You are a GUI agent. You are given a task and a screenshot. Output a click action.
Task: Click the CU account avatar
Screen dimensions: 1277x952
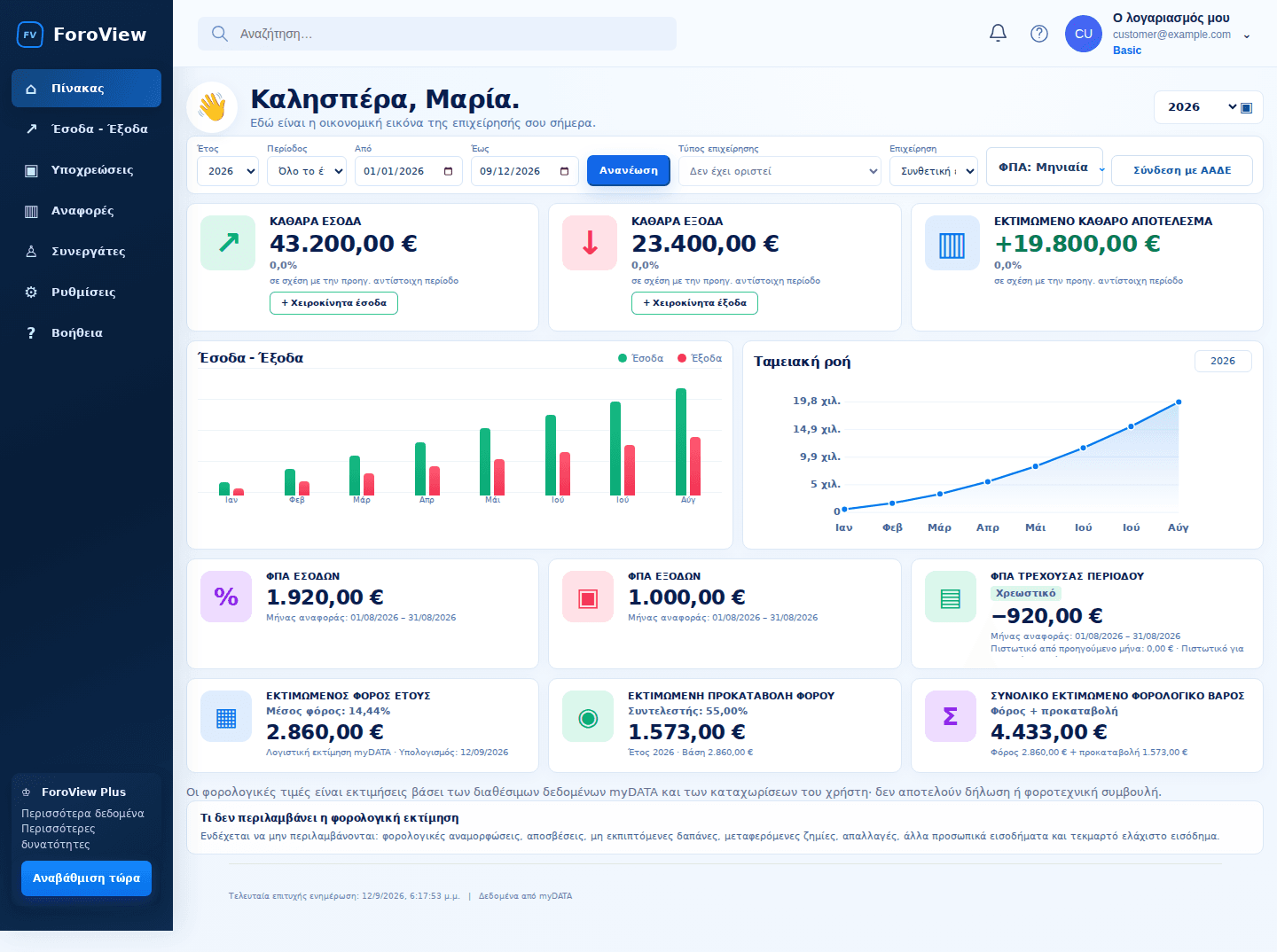pos(1084,34)
